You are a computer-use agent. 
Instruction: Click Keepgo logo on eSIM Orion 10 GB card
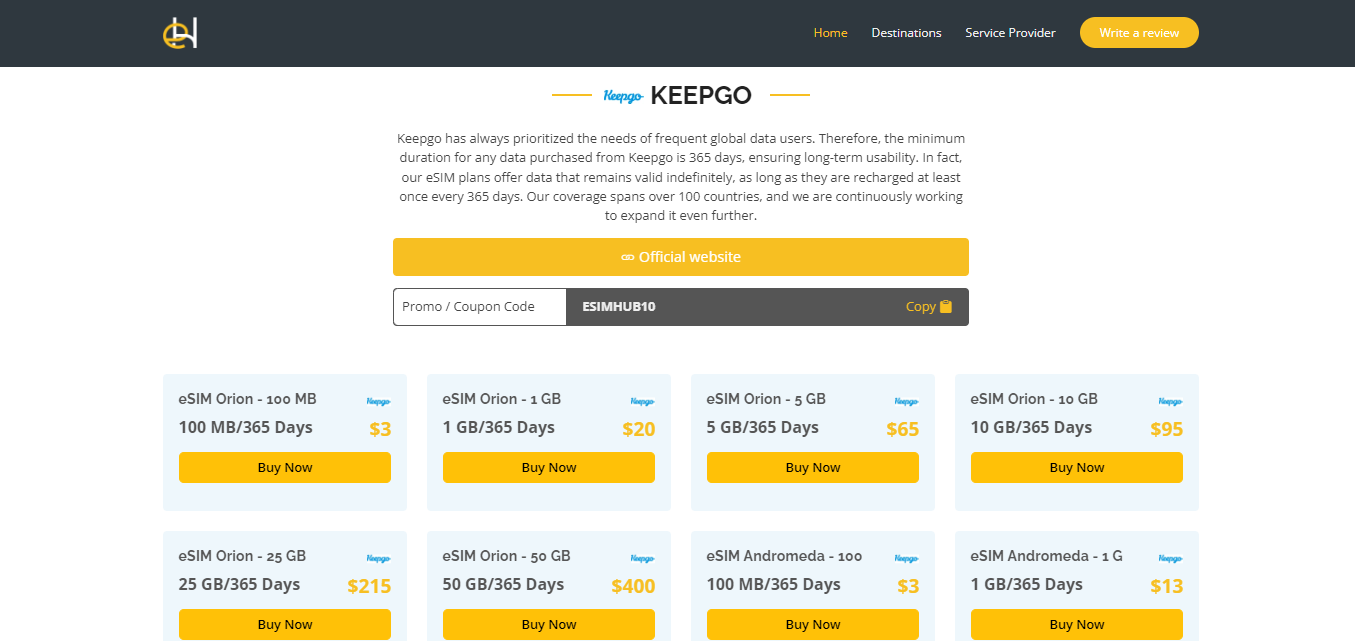(1170, 401)
